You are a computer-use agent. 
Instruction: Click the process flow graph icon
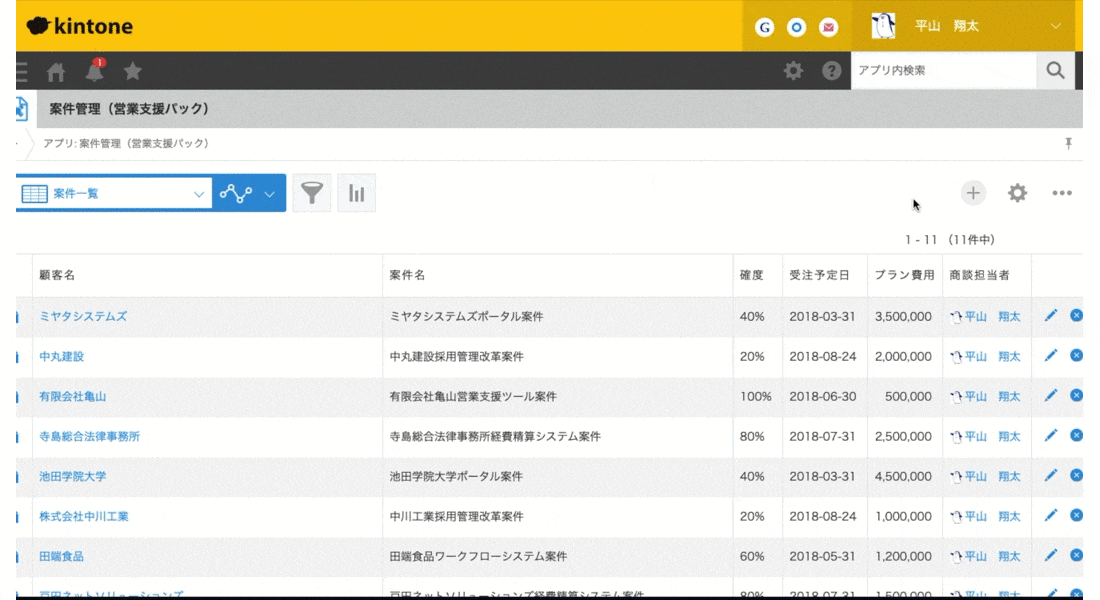(x=236, y=193)
